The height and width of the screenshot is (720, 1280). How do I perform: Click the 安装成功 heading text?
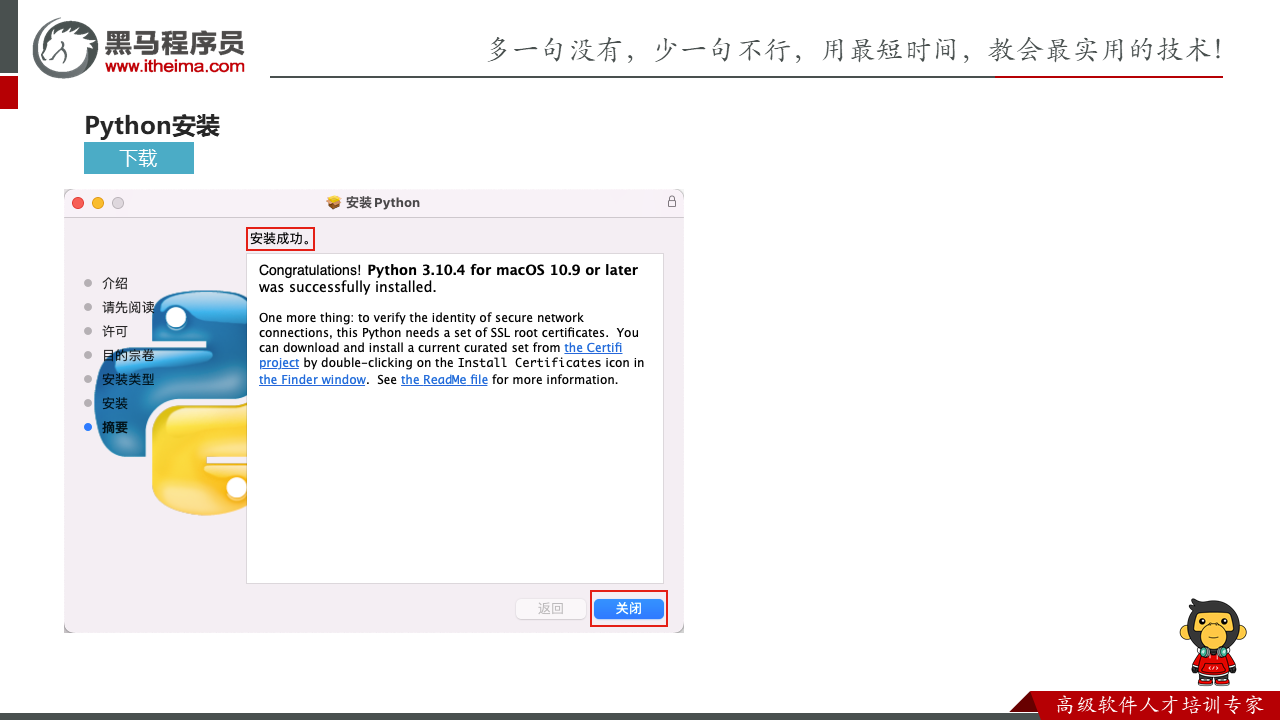tap(280, 239)
